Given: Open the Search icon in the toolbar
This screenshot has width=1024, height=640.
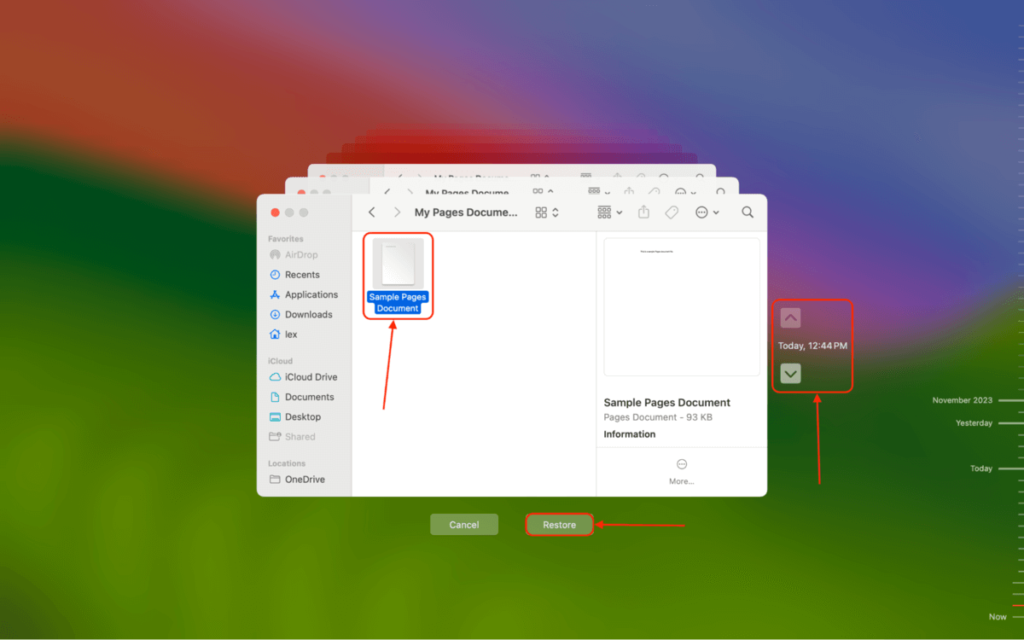Looking at the screenshot, I should click(x=747, y=212).
